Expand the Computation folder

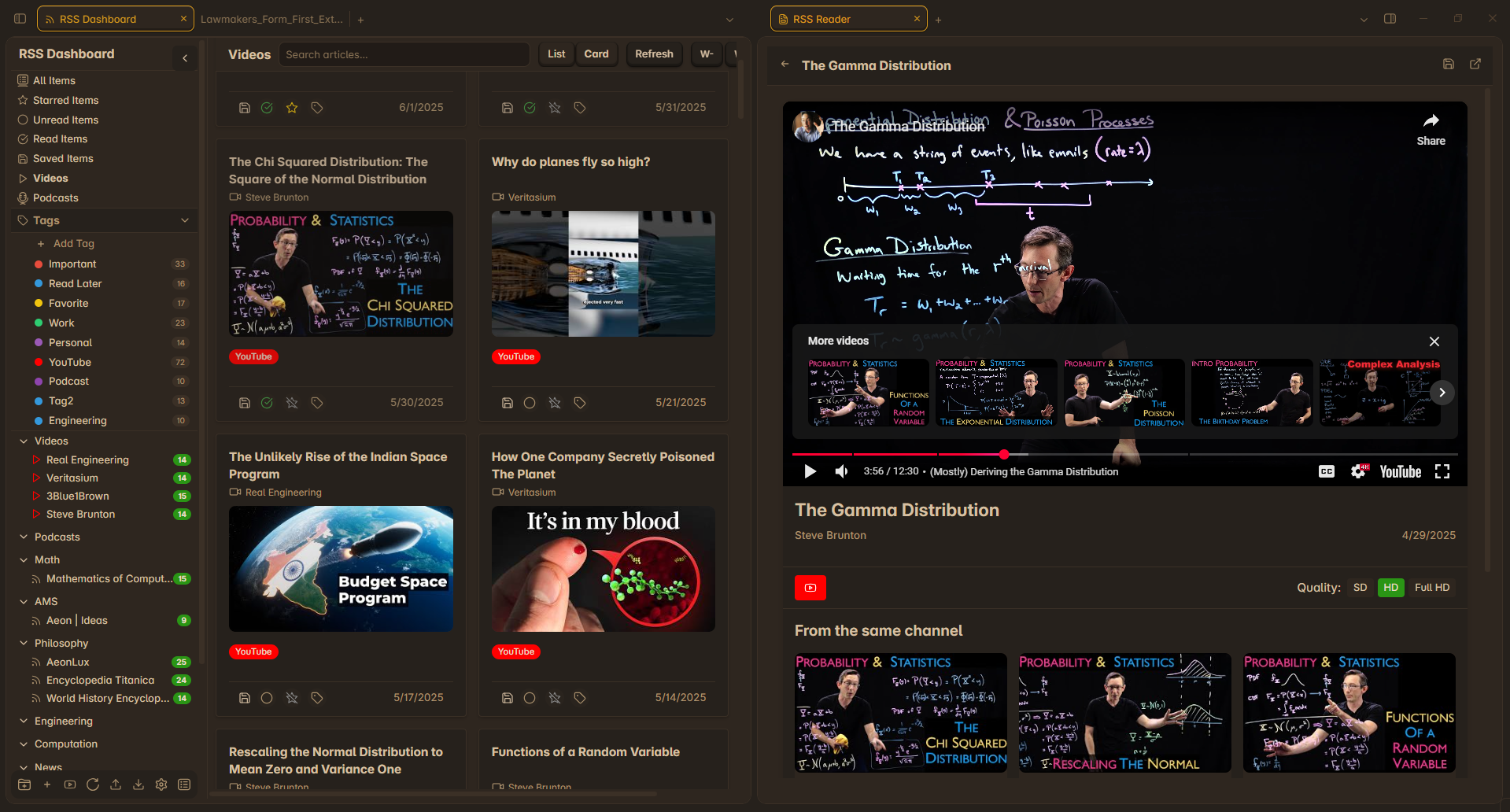(x=24, y=744)
